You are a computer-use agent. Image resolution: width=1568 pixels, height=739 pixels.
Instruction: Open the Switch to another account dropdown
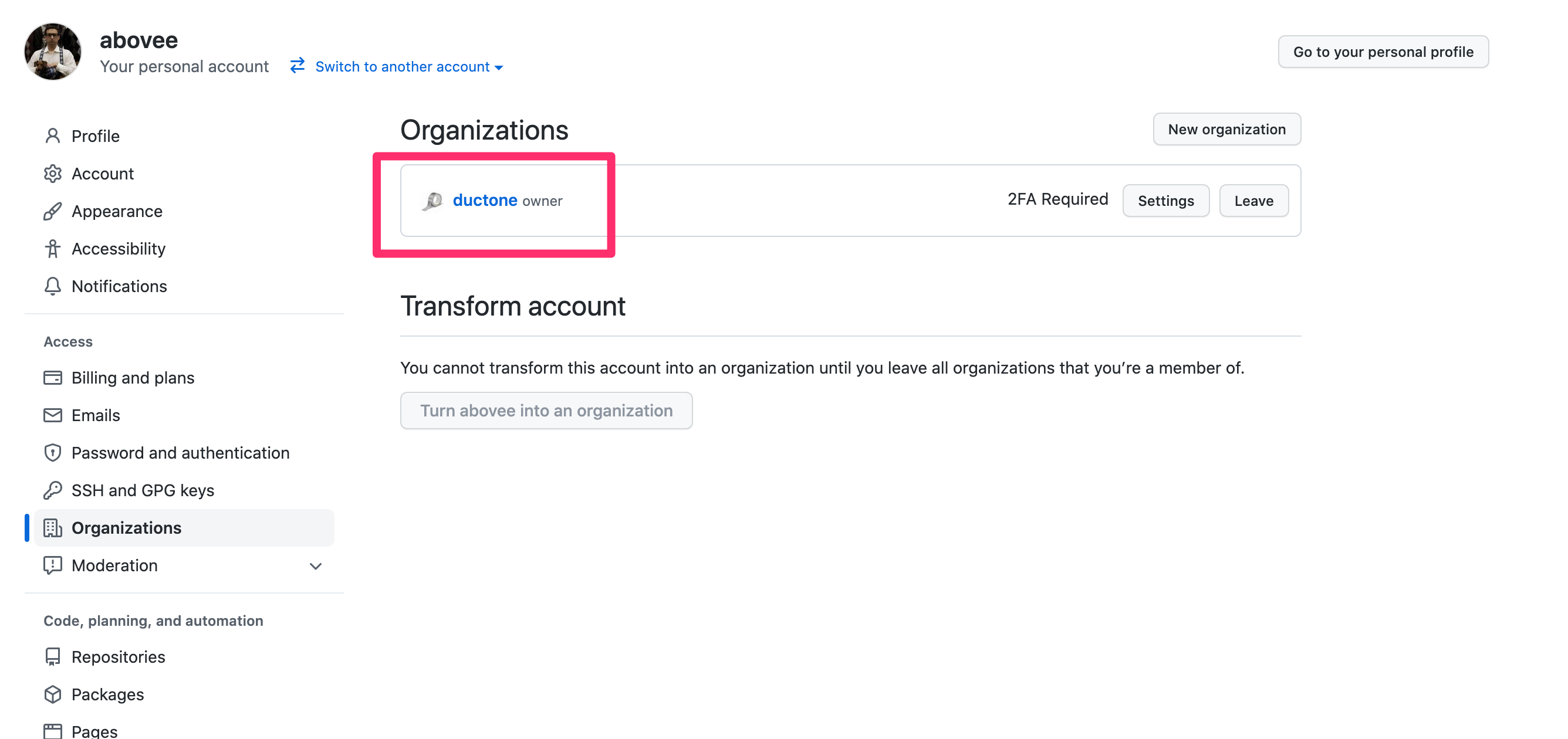point(409,66)
